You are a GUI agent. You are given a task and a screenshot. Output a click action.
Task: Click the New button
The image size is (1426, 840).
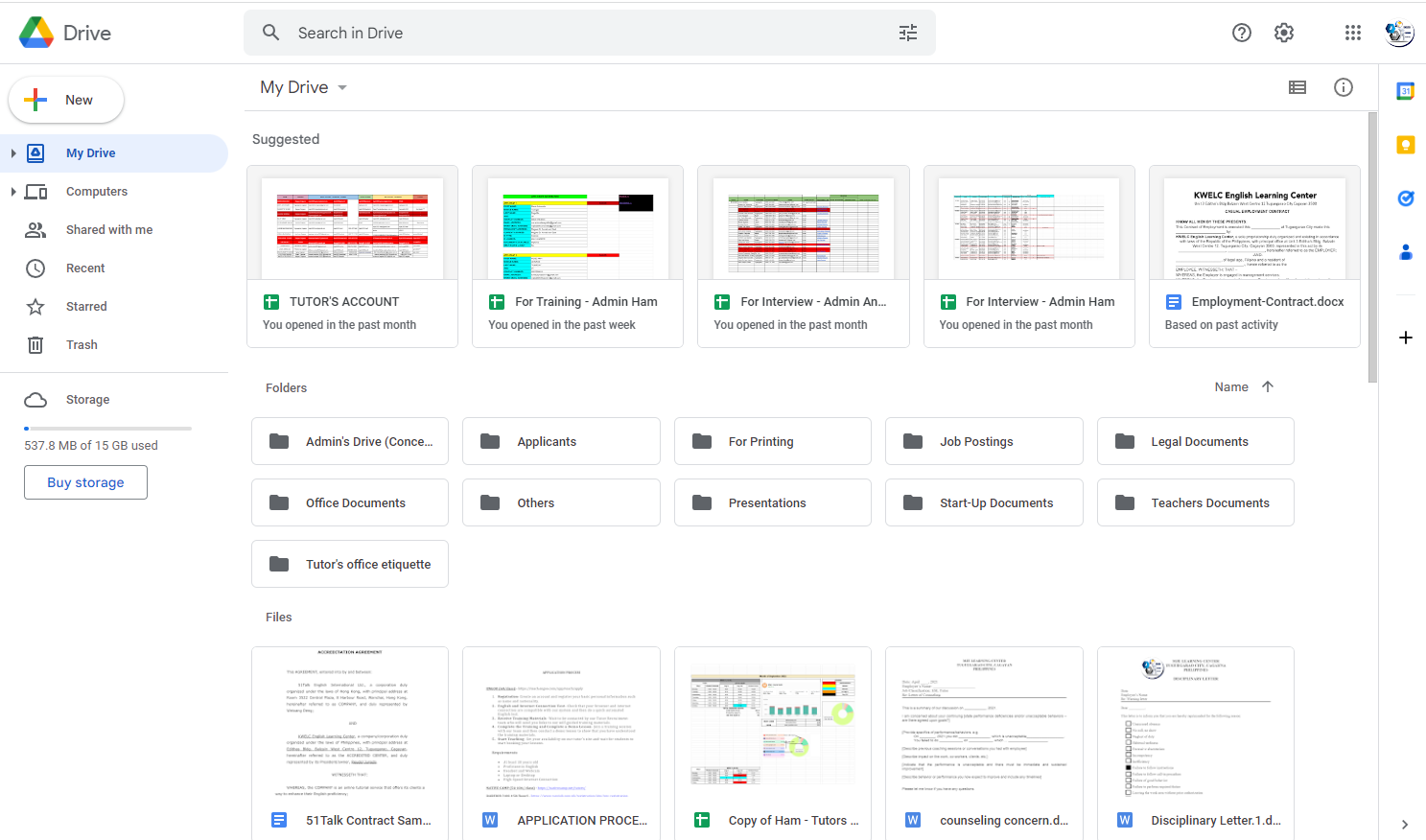[66, 100]
